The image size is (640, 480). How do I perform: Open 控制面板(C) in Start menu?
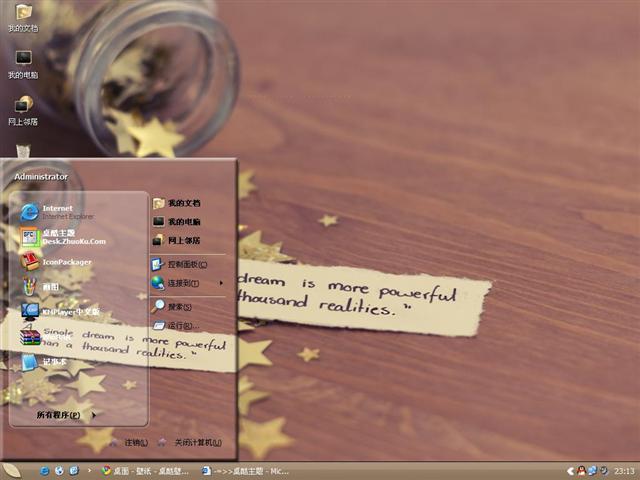pos(186,265)
